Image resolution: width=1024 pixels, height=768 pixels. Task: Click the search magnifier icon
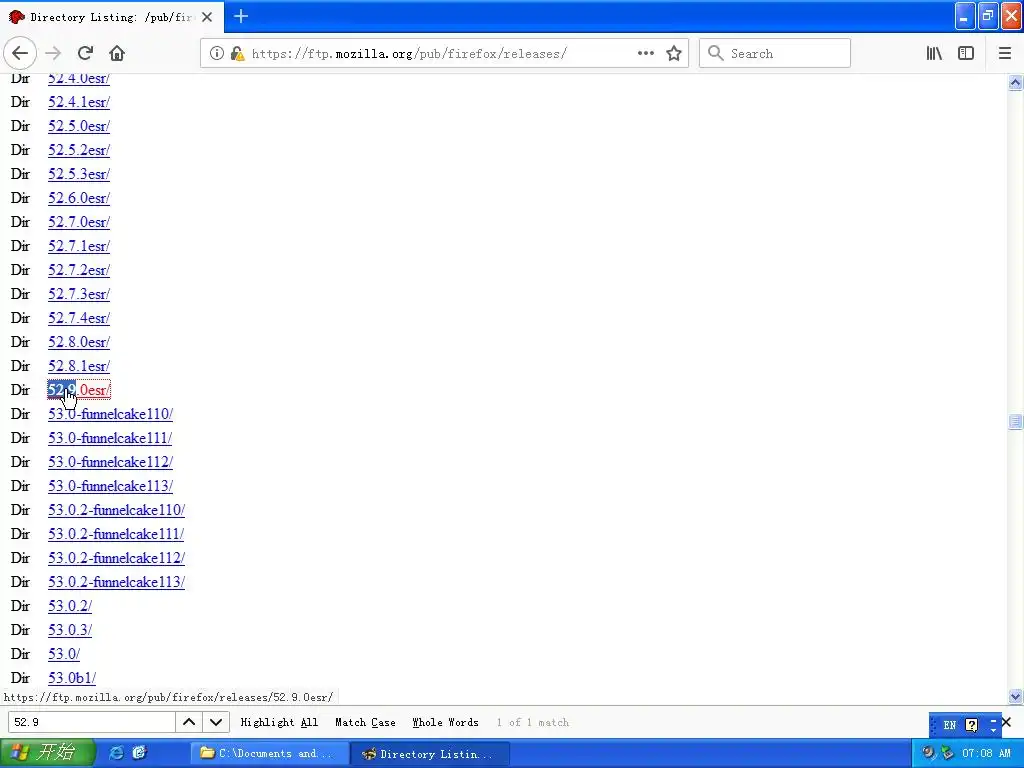pos(716,53)
